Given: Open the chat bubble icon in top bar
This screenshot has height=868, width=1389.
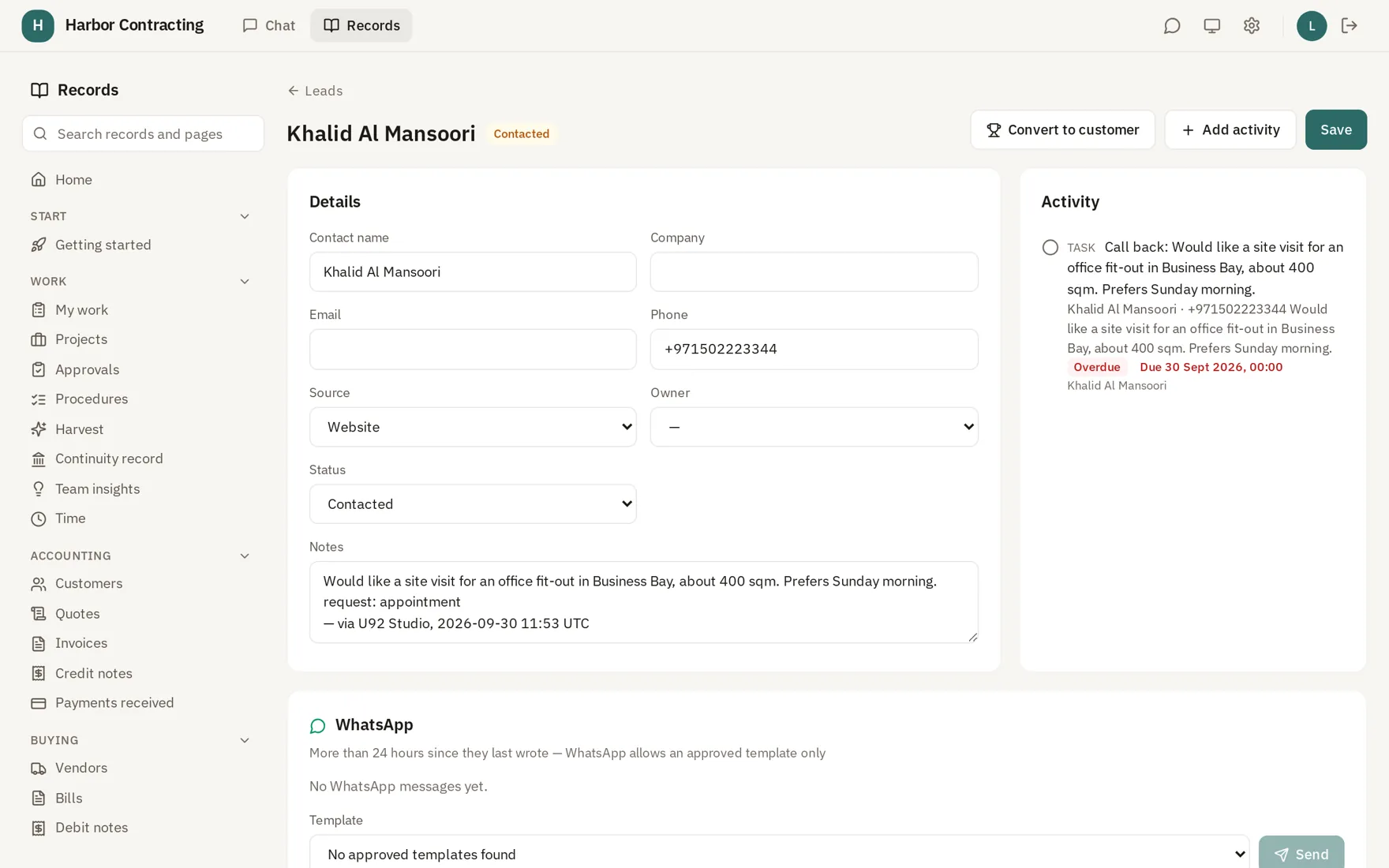Looking at the screenshot, I should [1172, 26].
